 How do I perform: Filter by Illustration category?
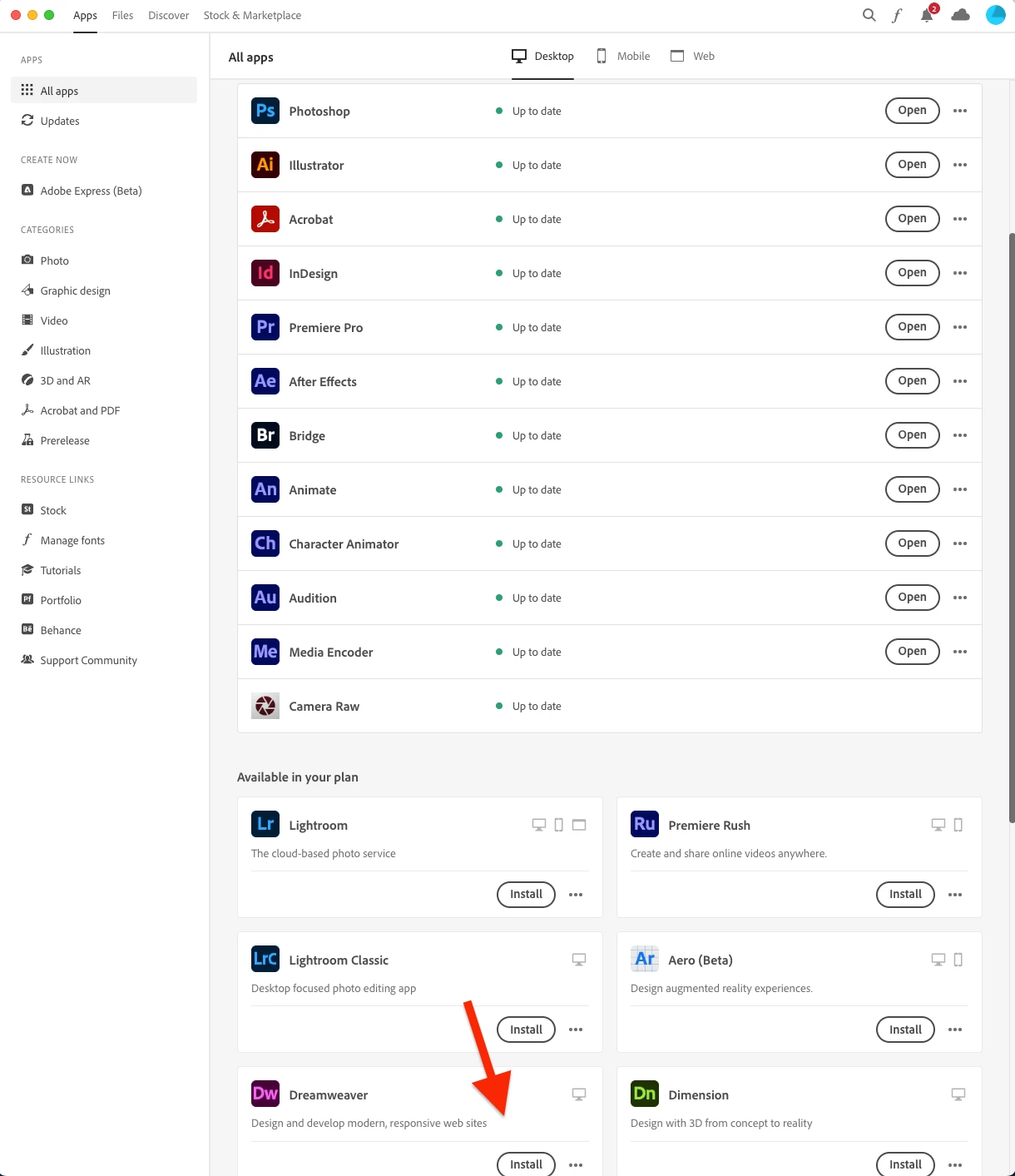(104, 350)
